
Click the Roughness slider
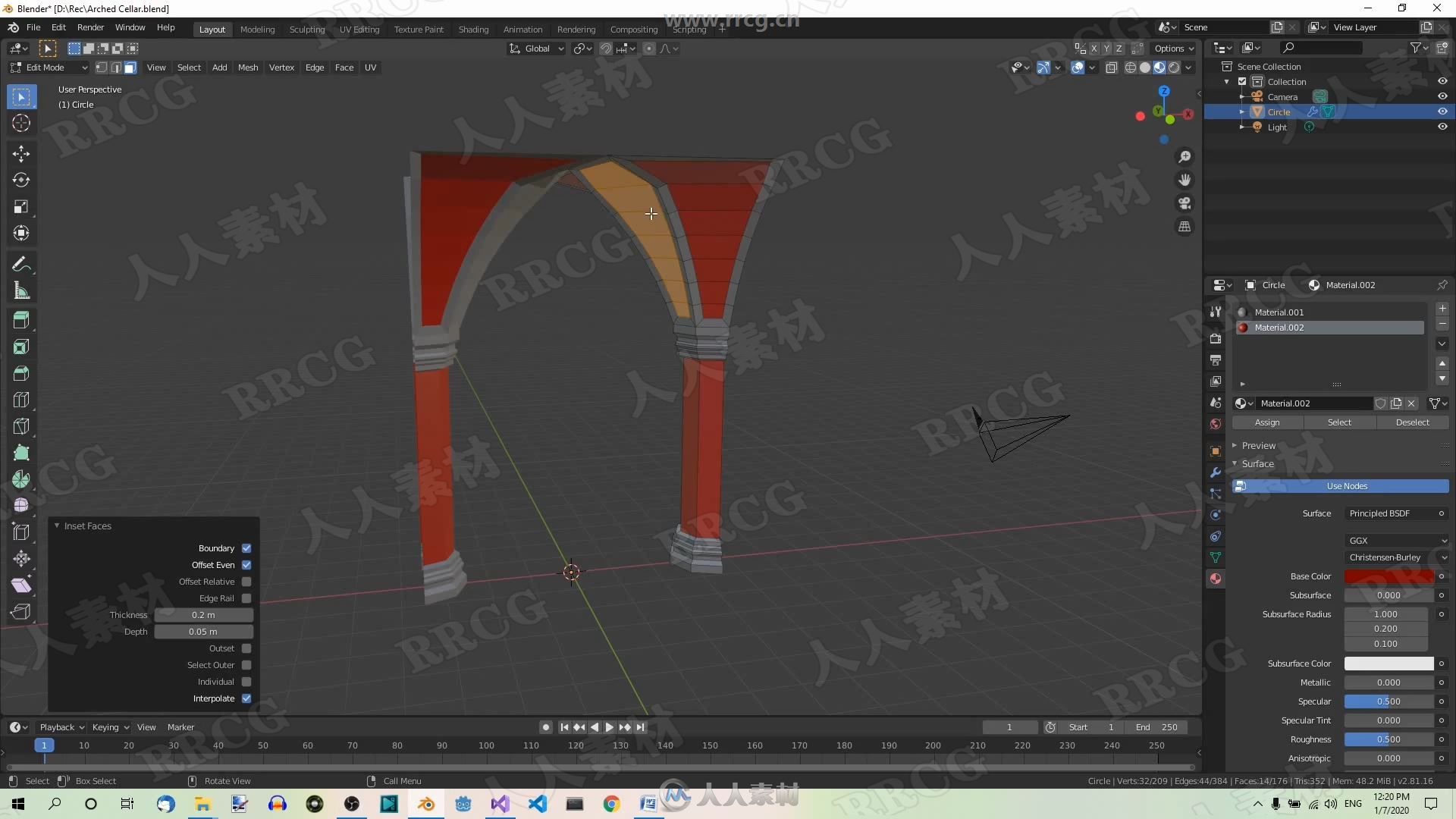coord(1389,739)
